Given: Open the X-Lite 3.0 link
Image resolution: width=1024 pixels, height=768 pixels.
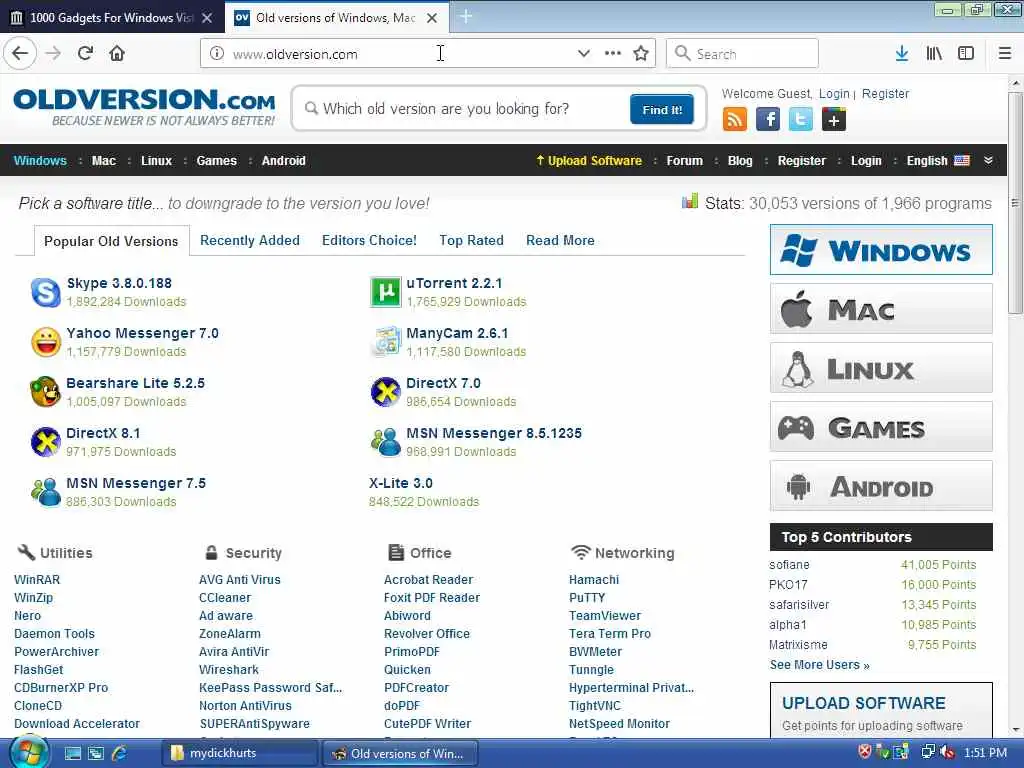Looking at the screenshot, I should tap(400, 483).
